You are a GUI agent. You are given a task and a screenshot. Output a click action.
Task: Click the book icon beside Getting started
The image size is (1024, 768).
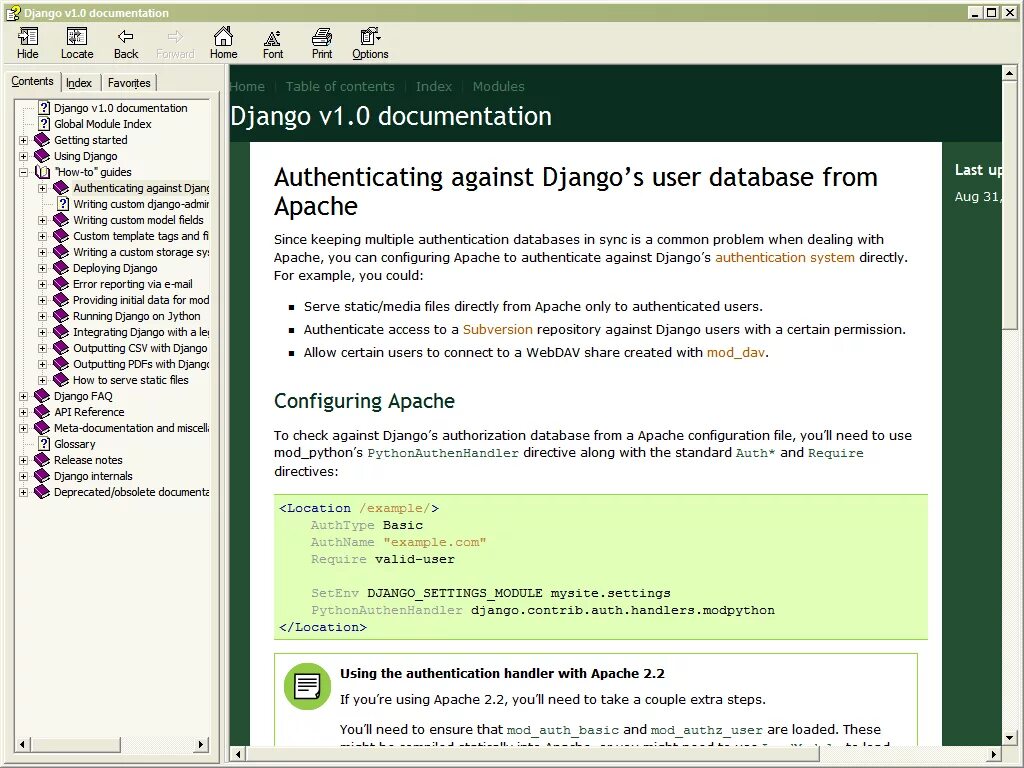[42, 140]
